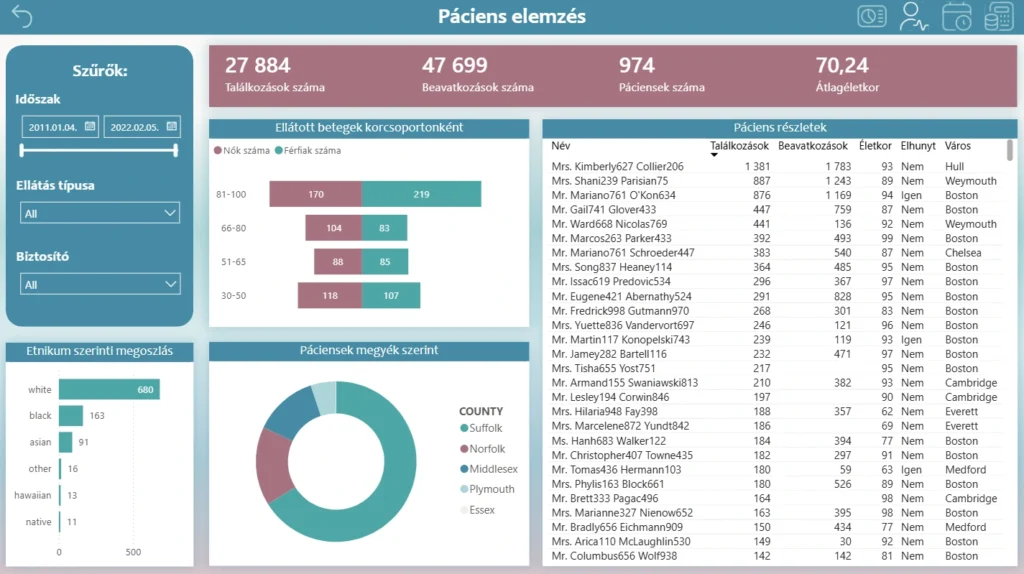This screenshot has height=574, width=1024.
Task: Click the right handle of date slider
Action: coord(176,150)
